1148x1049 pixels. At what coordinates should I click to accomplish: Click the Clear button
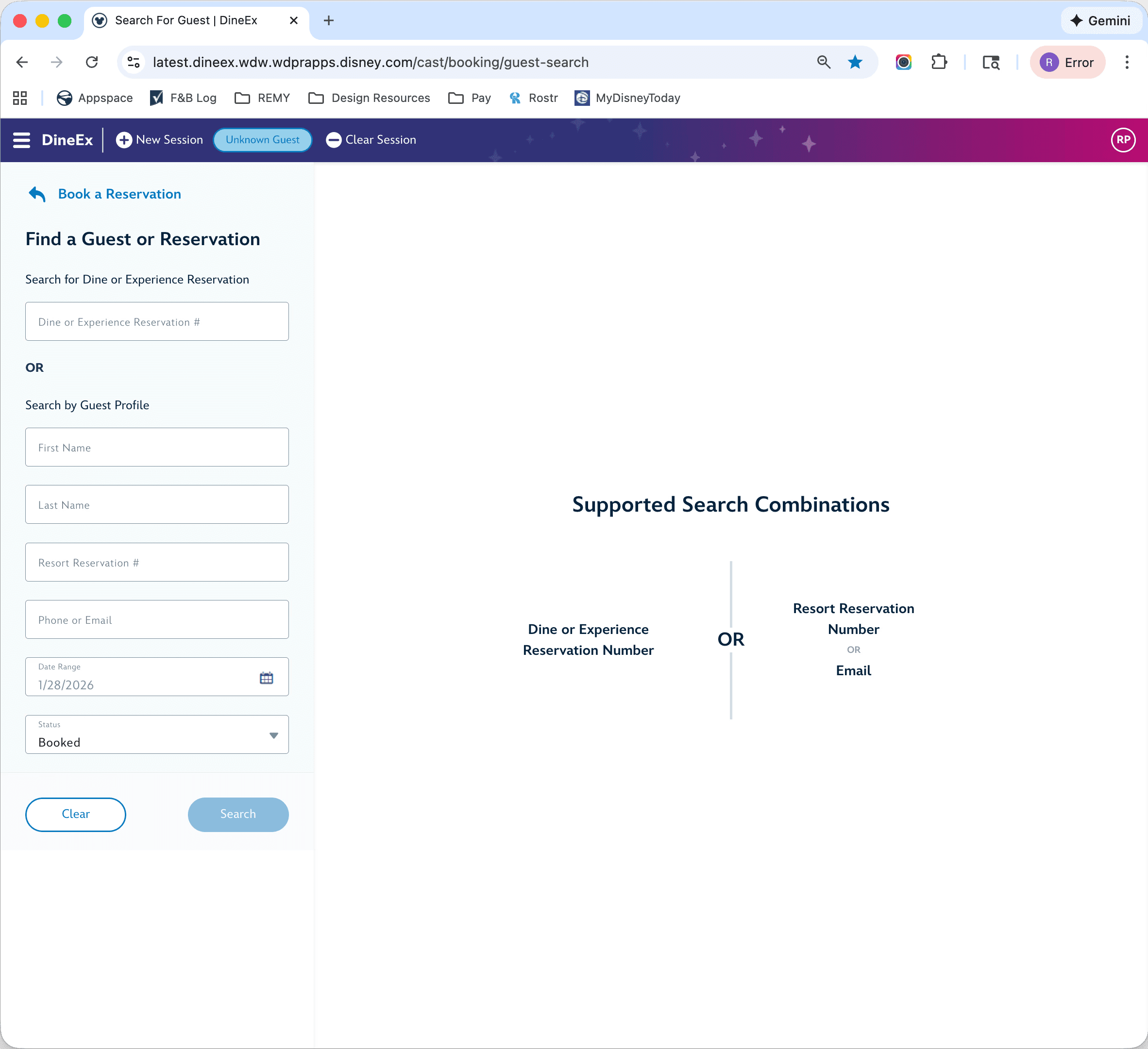(75, 815)
